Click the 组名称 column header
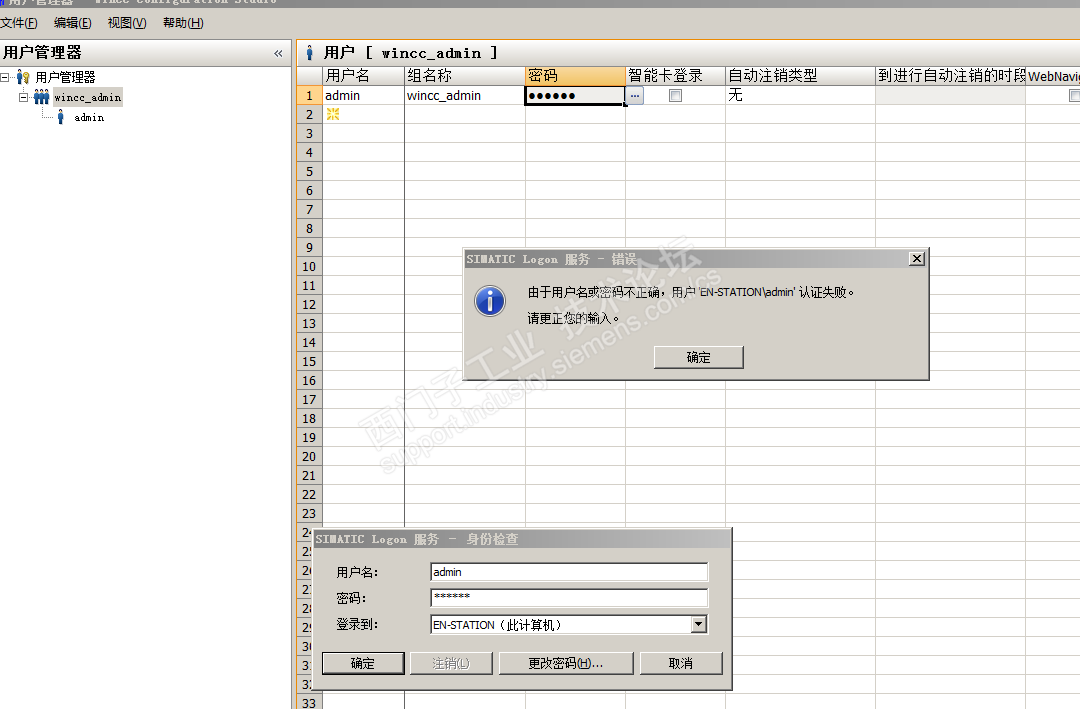 465,76
